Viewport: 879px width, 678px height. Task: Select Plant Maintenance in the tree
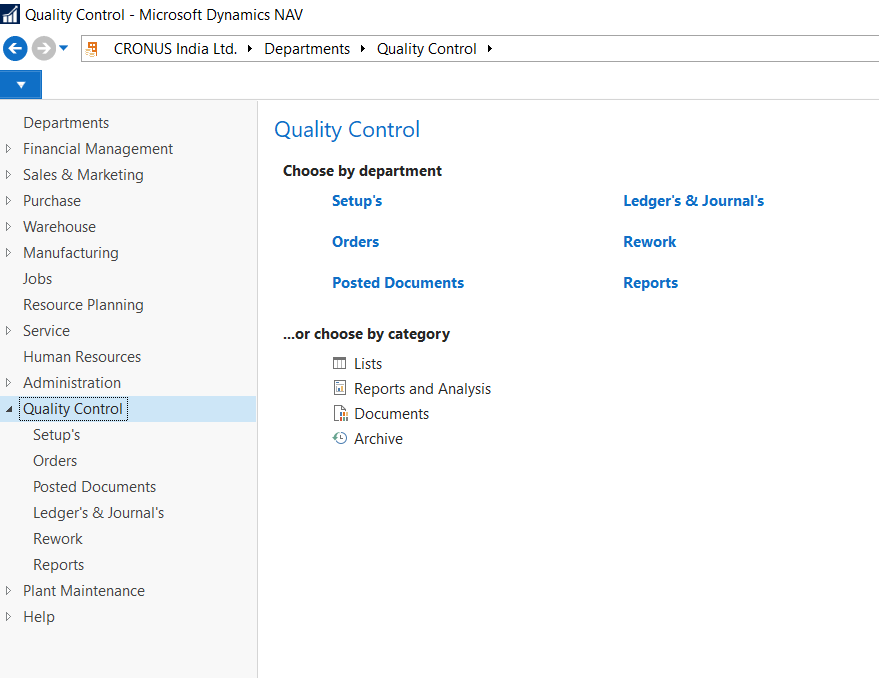tap(84, 591)
